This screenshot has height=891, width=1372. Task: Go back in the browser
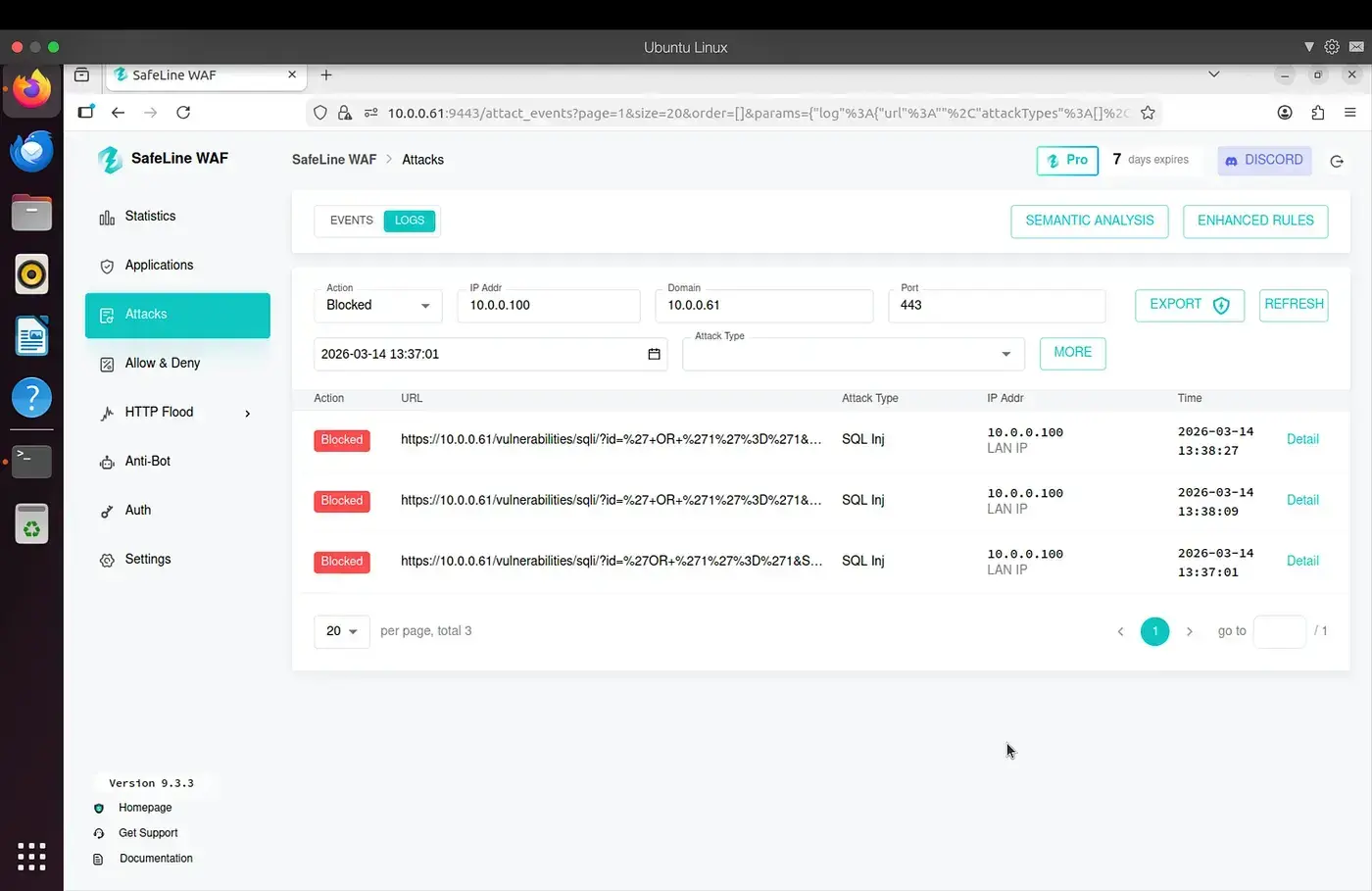pos(118,113)
